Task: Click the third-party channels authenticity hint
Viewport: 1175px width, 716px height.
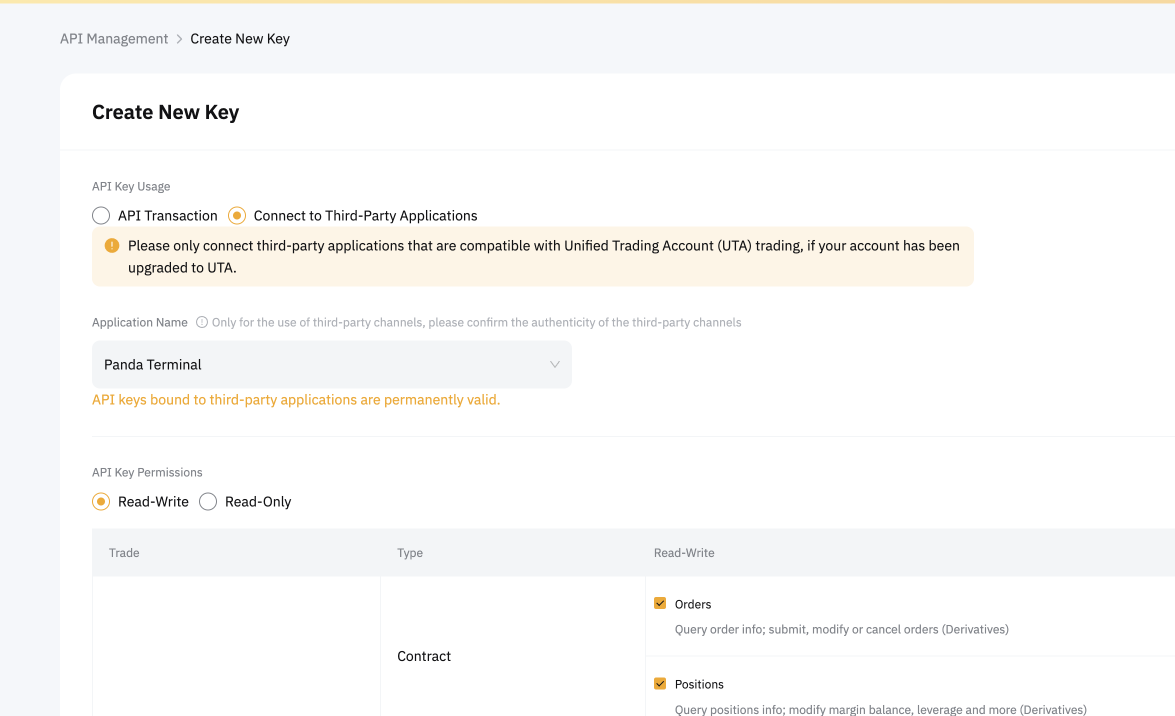Action: 477,322
